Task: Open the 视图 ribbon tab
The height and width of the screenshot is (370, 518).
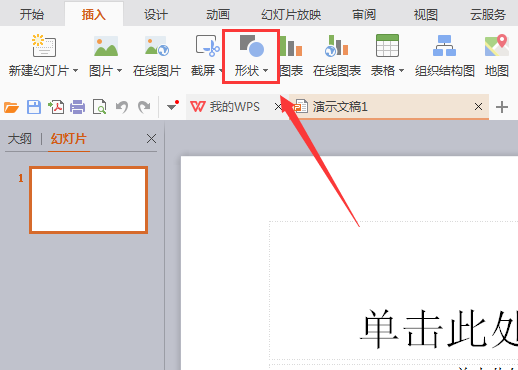Action: [426, 15]
